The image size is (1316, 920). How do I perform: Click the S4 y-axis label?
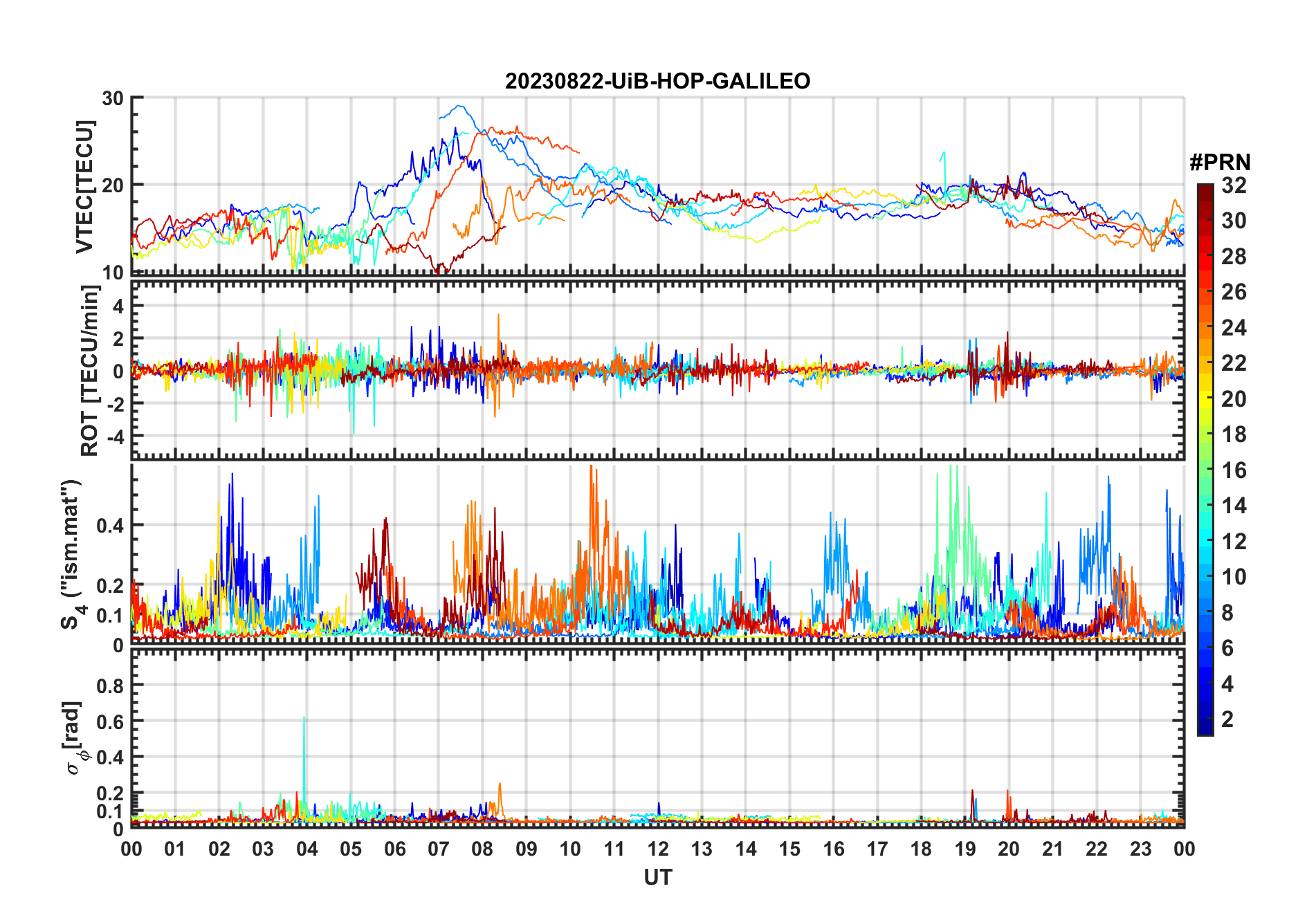[72, 554]
